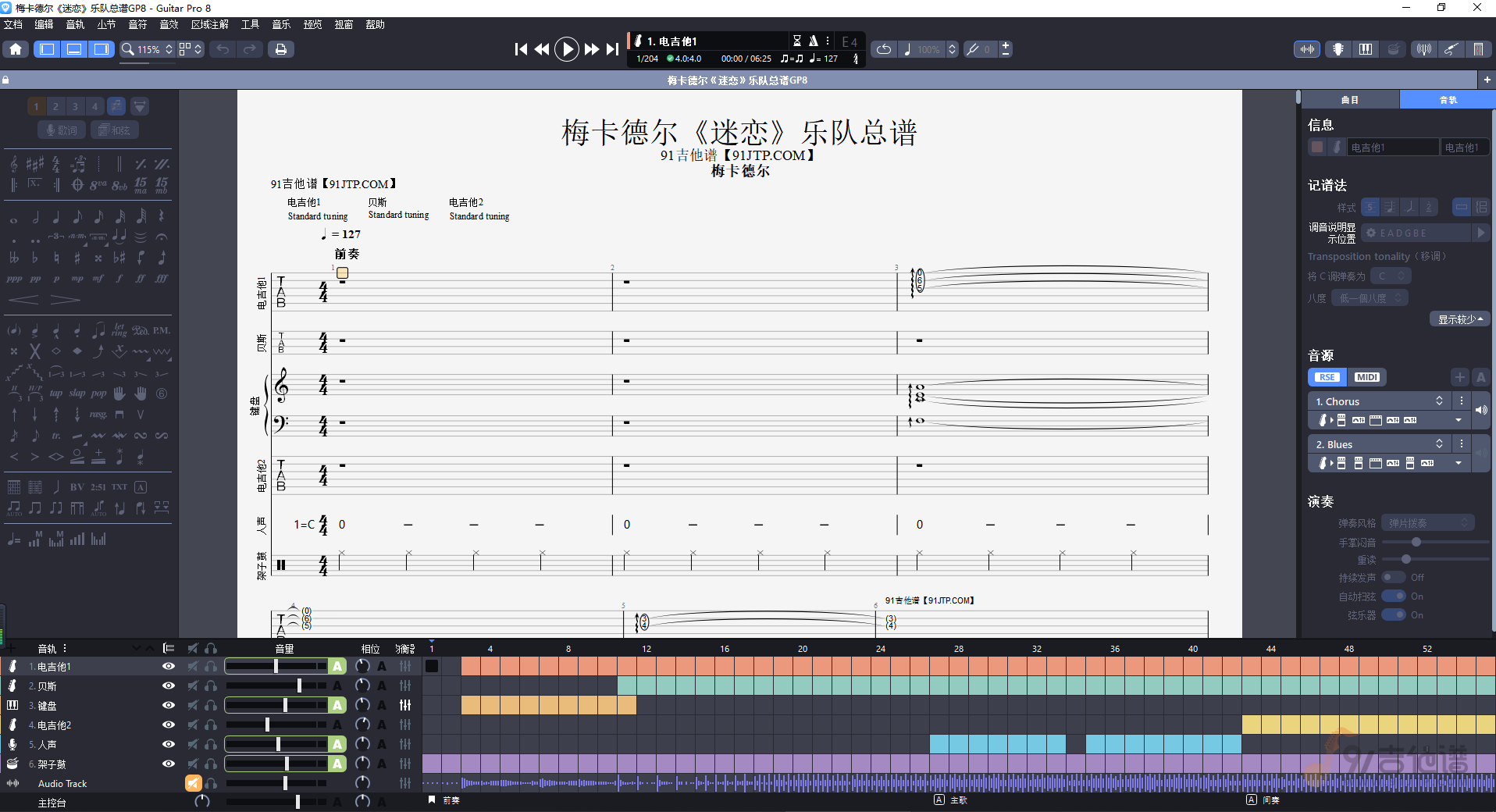Hide the 键盘 track with eye icon
This screenshot has height=812, width=1496.
[168, 706]
